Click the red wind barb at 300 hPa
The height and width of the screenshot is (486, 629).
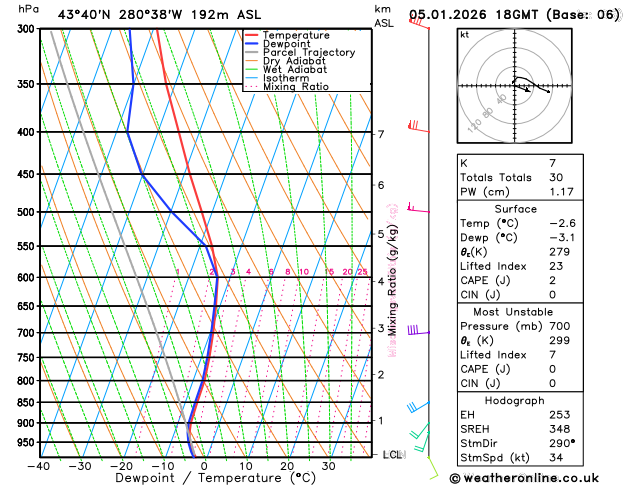click(419, 23)
